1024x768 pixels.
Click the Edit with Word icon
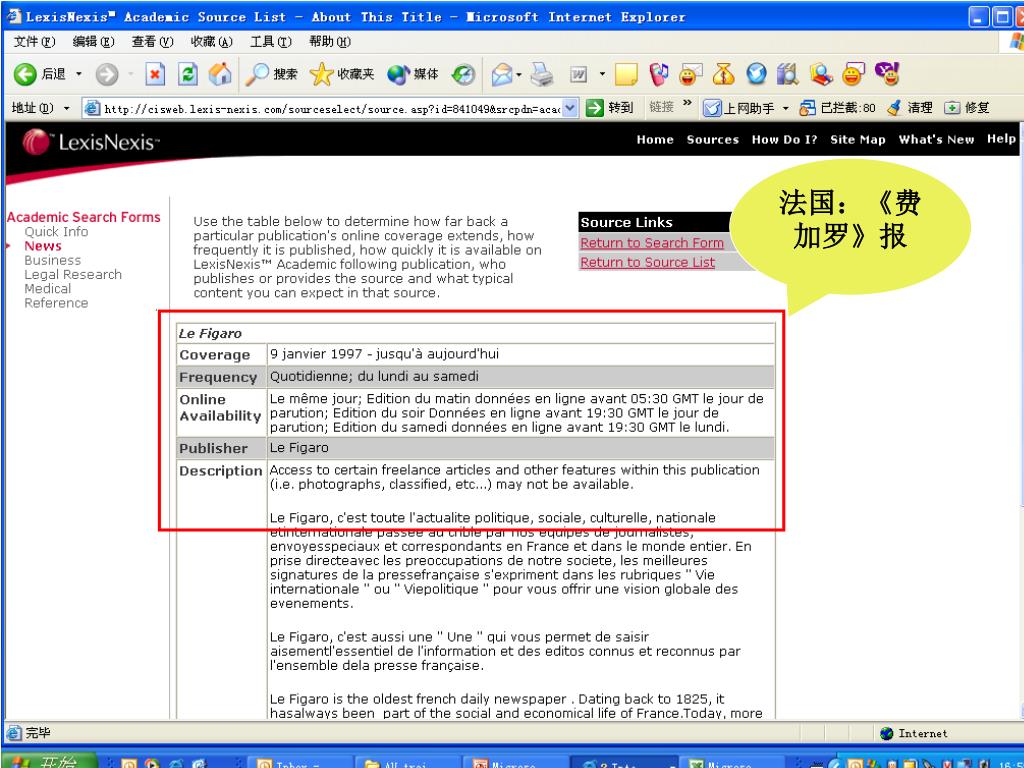click(579, 74)
